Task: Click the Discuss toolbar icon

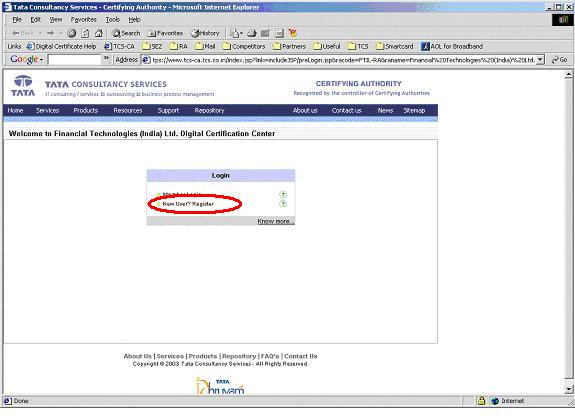Action: pos(279,33)
